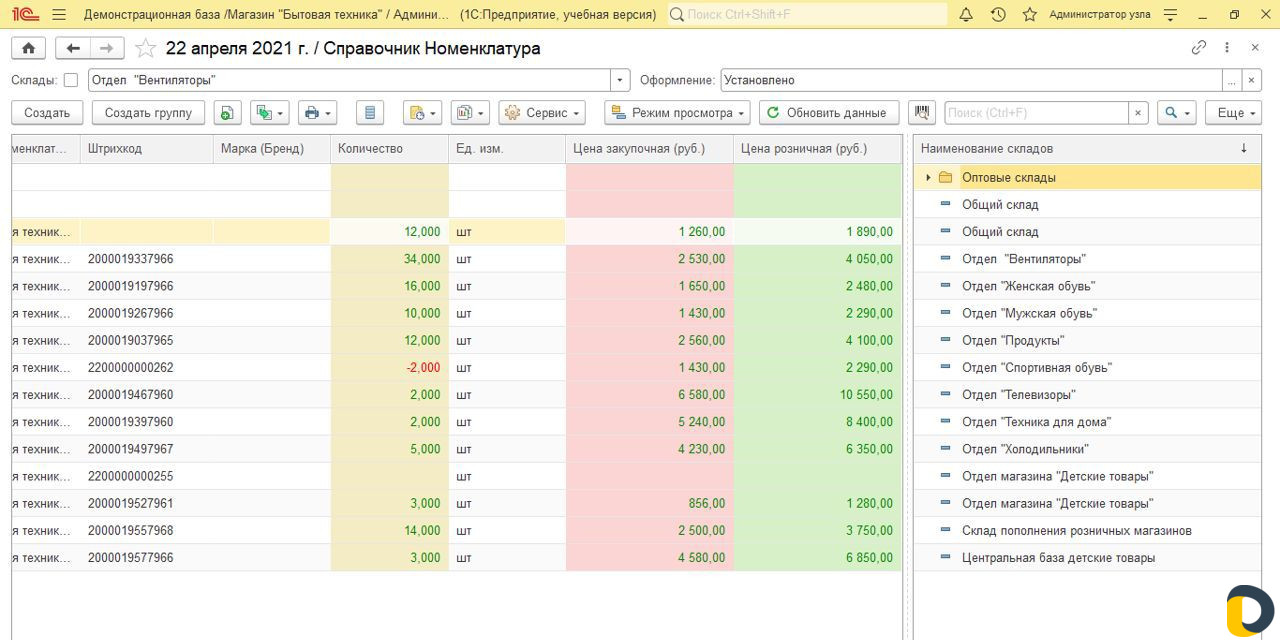The image size is (1280, 640).
Task: Open the print icon on the toolbar
Action: coord(310,112)
